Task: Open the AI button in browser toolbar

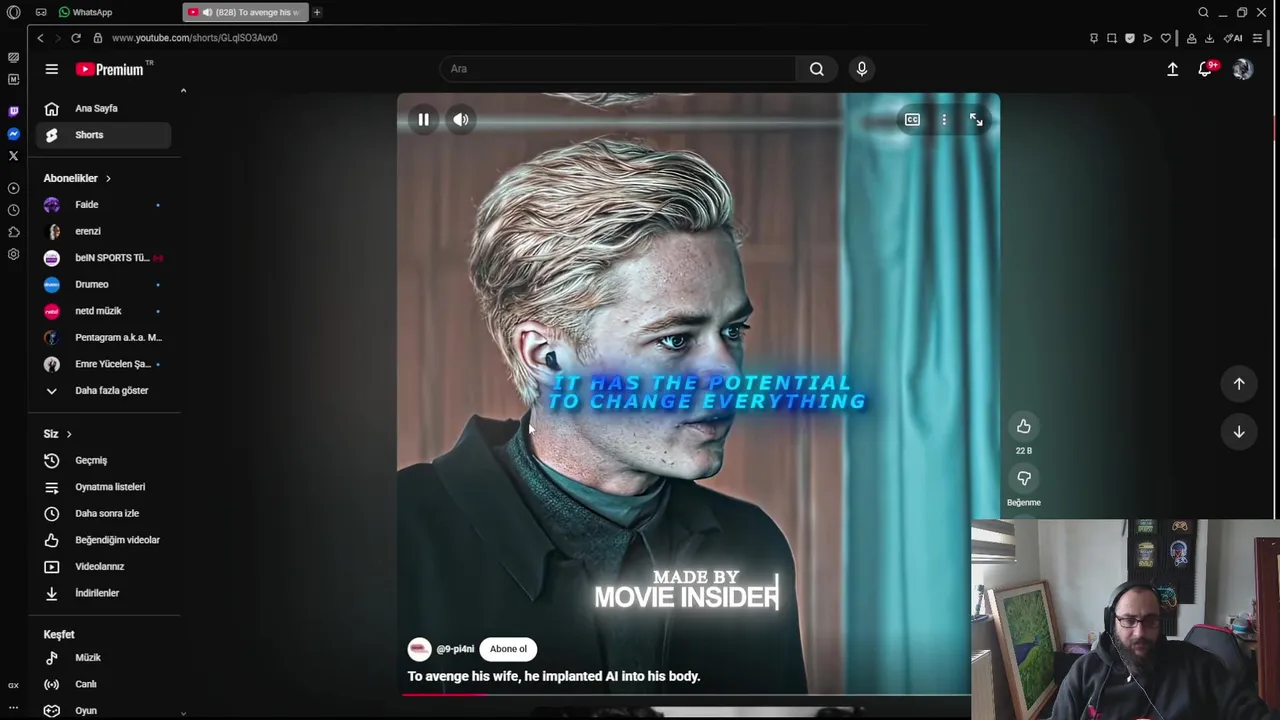Action: point(1233,38)
